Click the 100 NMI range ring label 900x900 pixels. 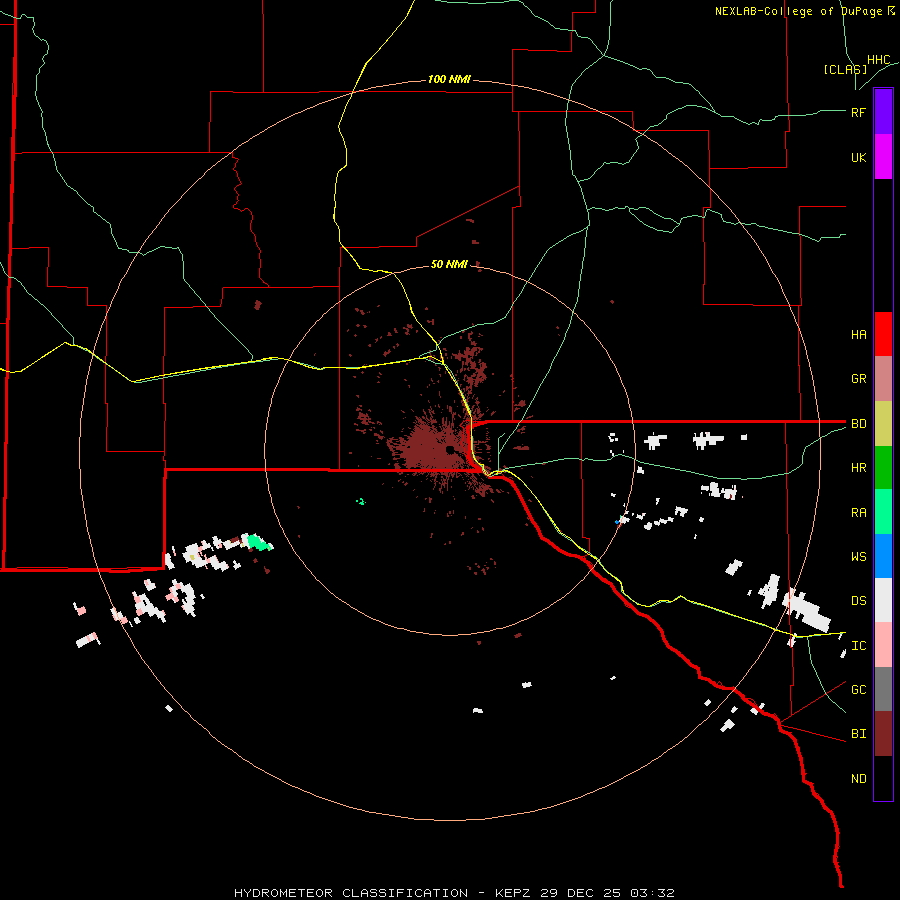pyautogui.click(x=449, y=79)
